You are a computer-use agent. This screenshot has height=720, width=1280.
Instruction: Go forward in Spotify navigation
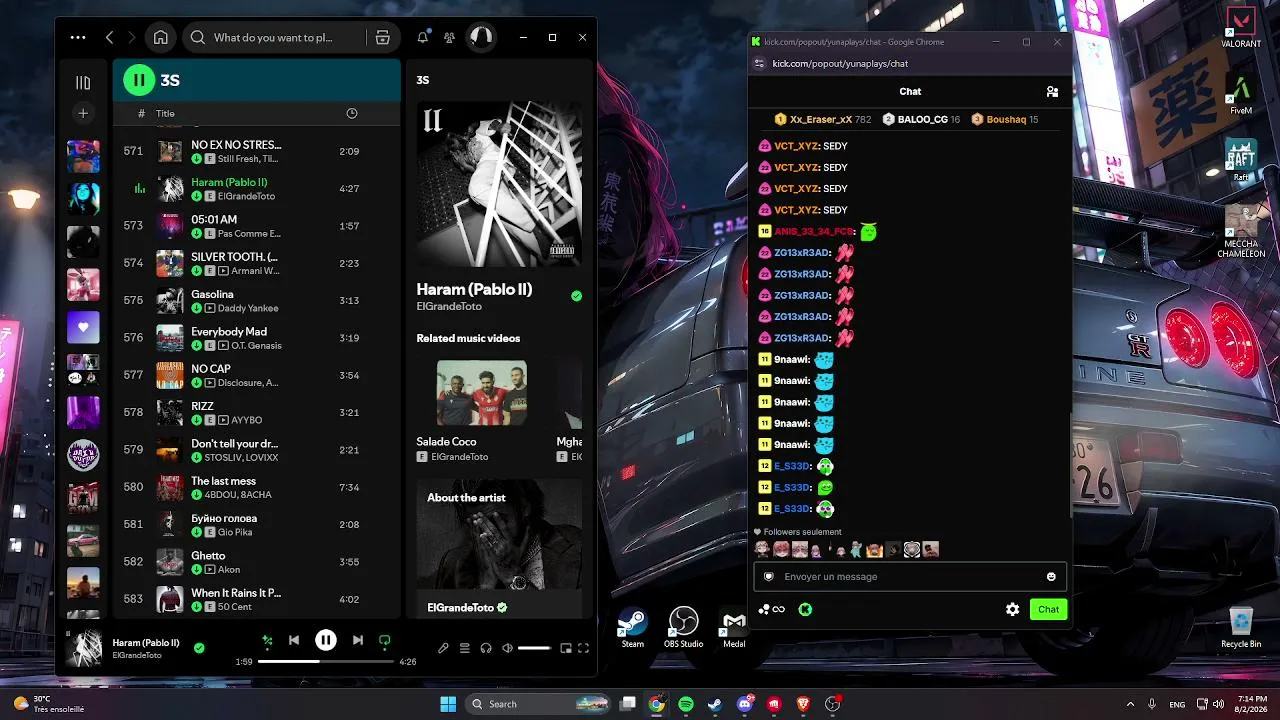[132, 38]
